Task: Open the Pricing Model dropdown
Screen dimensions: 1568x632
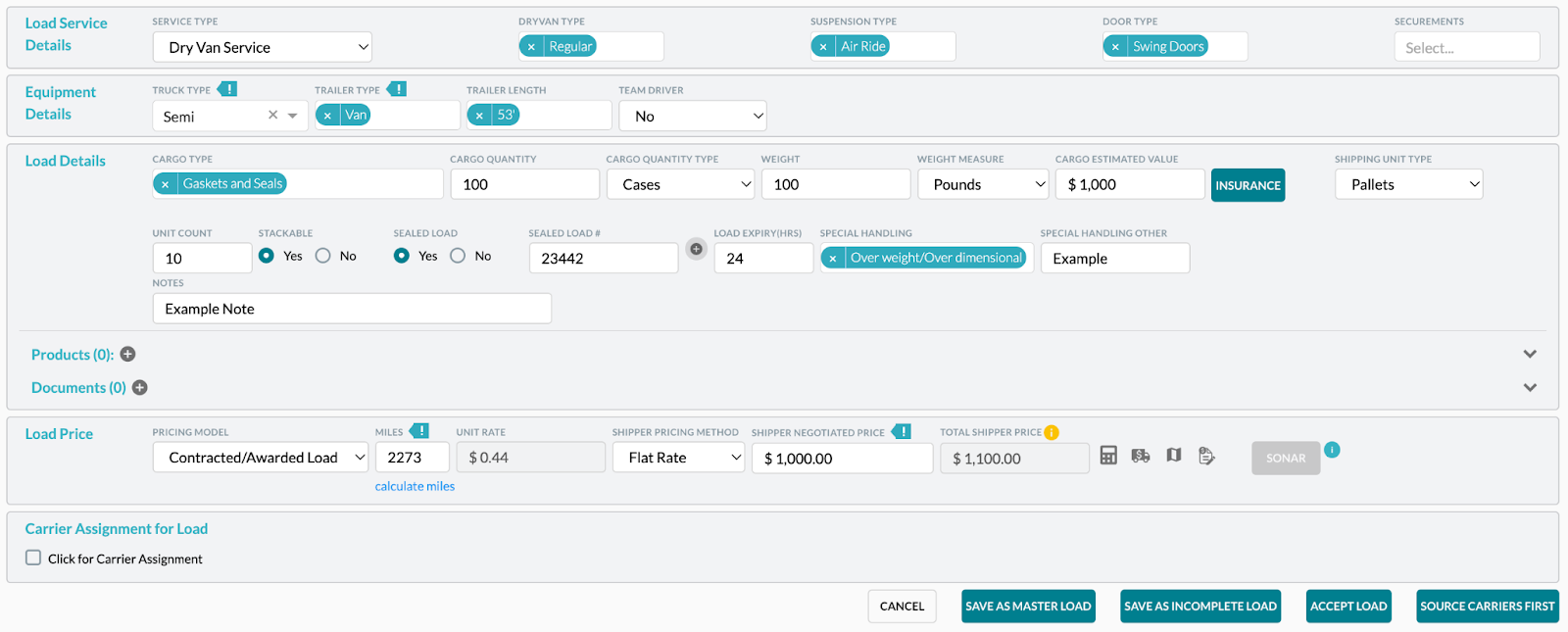Action: point(261,458)
